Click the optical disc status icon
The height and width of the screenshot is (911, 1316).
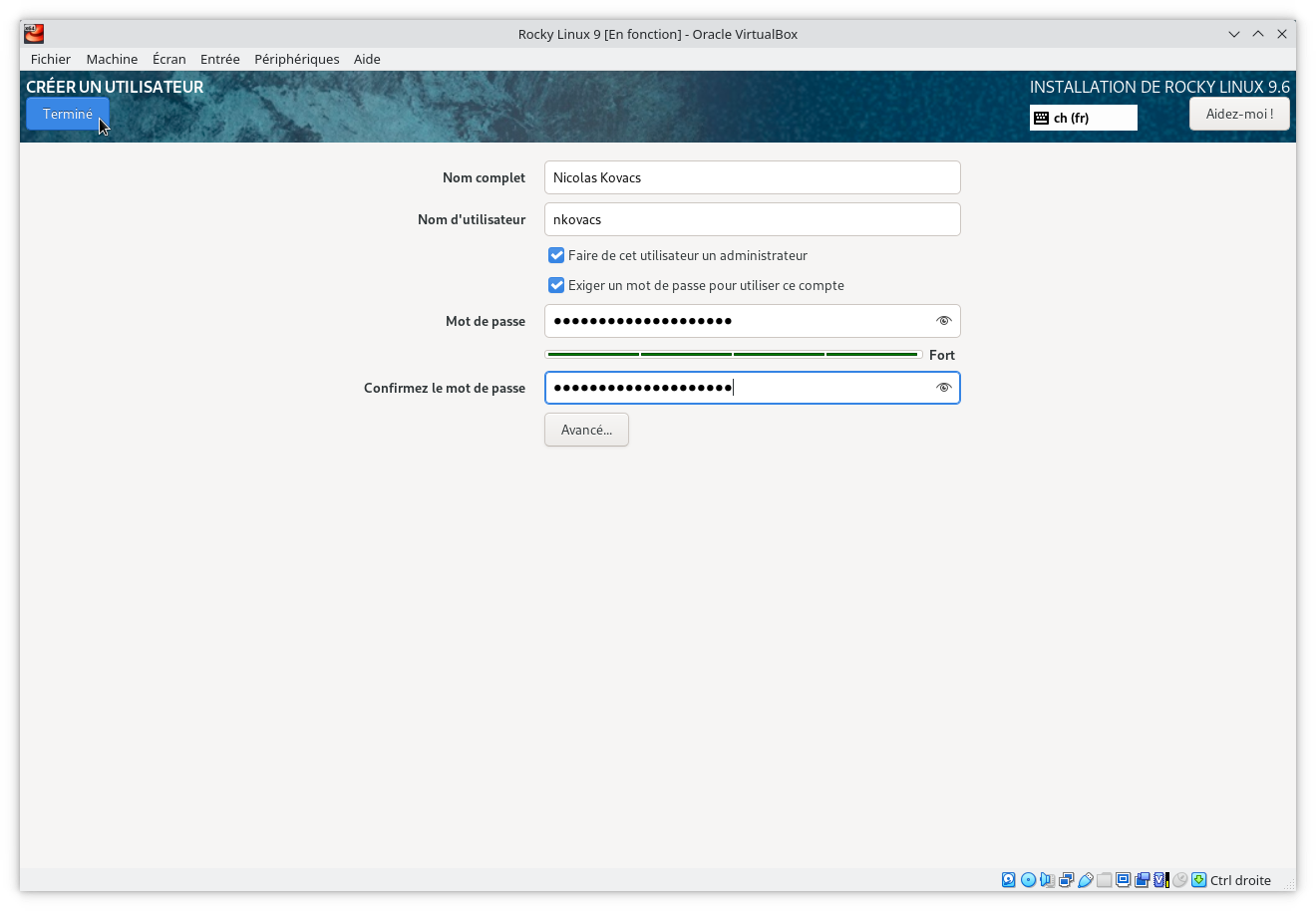tap(1028, 880)
